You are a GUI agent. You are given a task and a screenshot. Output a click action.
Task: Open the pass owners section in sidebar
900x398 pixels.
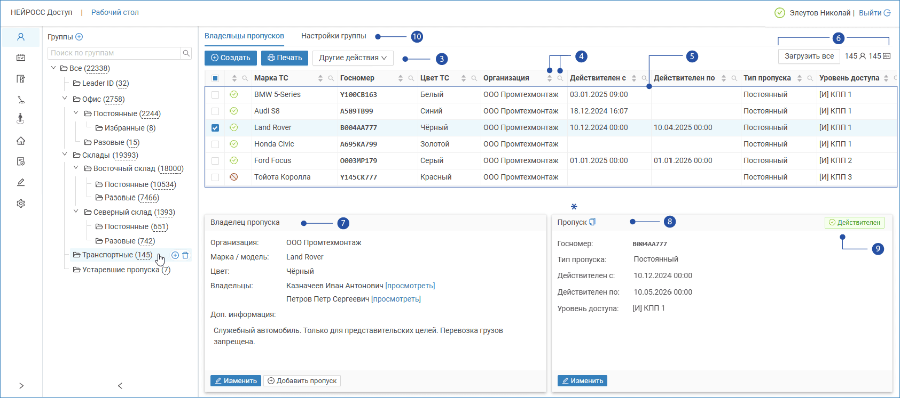(x=21, y=37)
